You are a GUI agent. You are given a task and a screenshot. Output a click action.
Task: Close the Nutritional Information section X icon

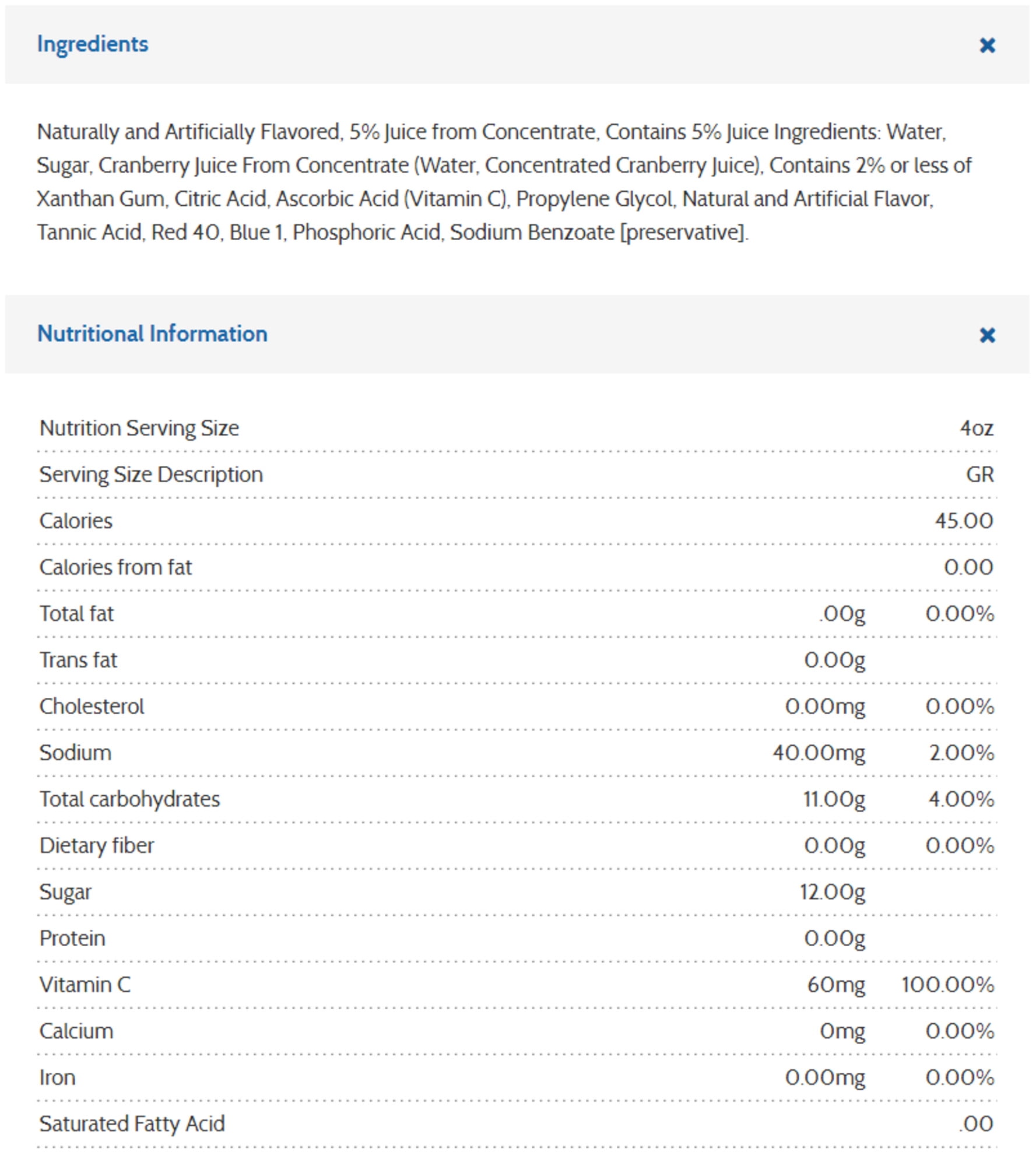pyautogui.click(x=986, y=335)
